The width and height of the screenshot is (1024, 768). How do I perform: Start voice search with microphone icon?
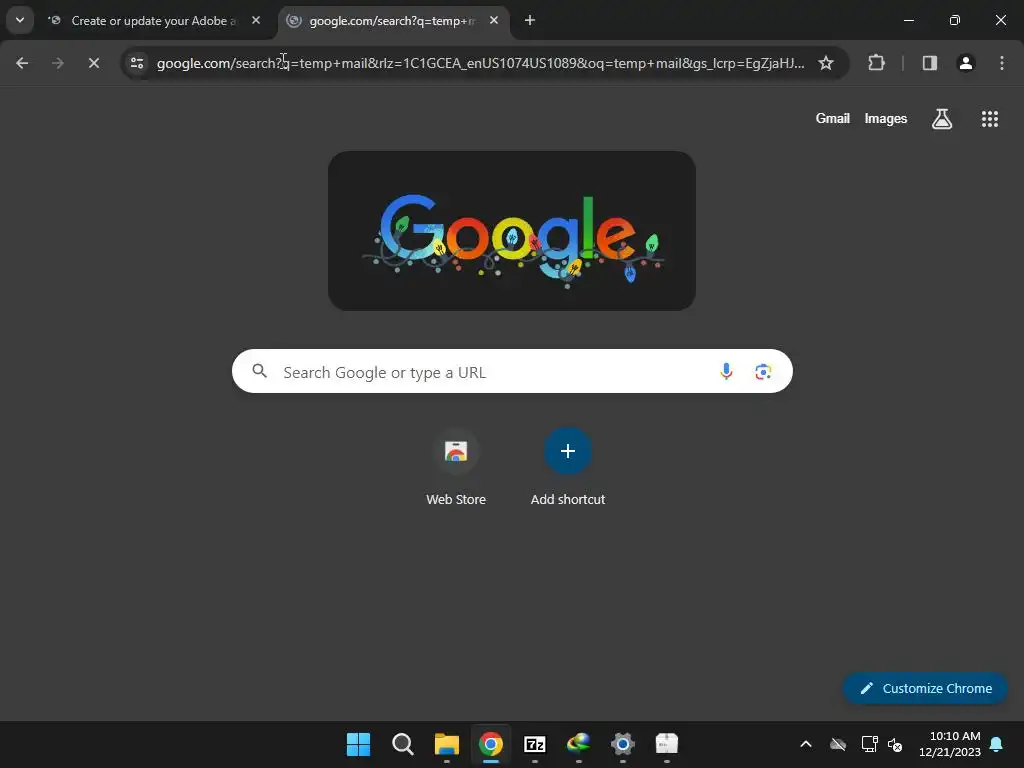click(x=726, y=372)
